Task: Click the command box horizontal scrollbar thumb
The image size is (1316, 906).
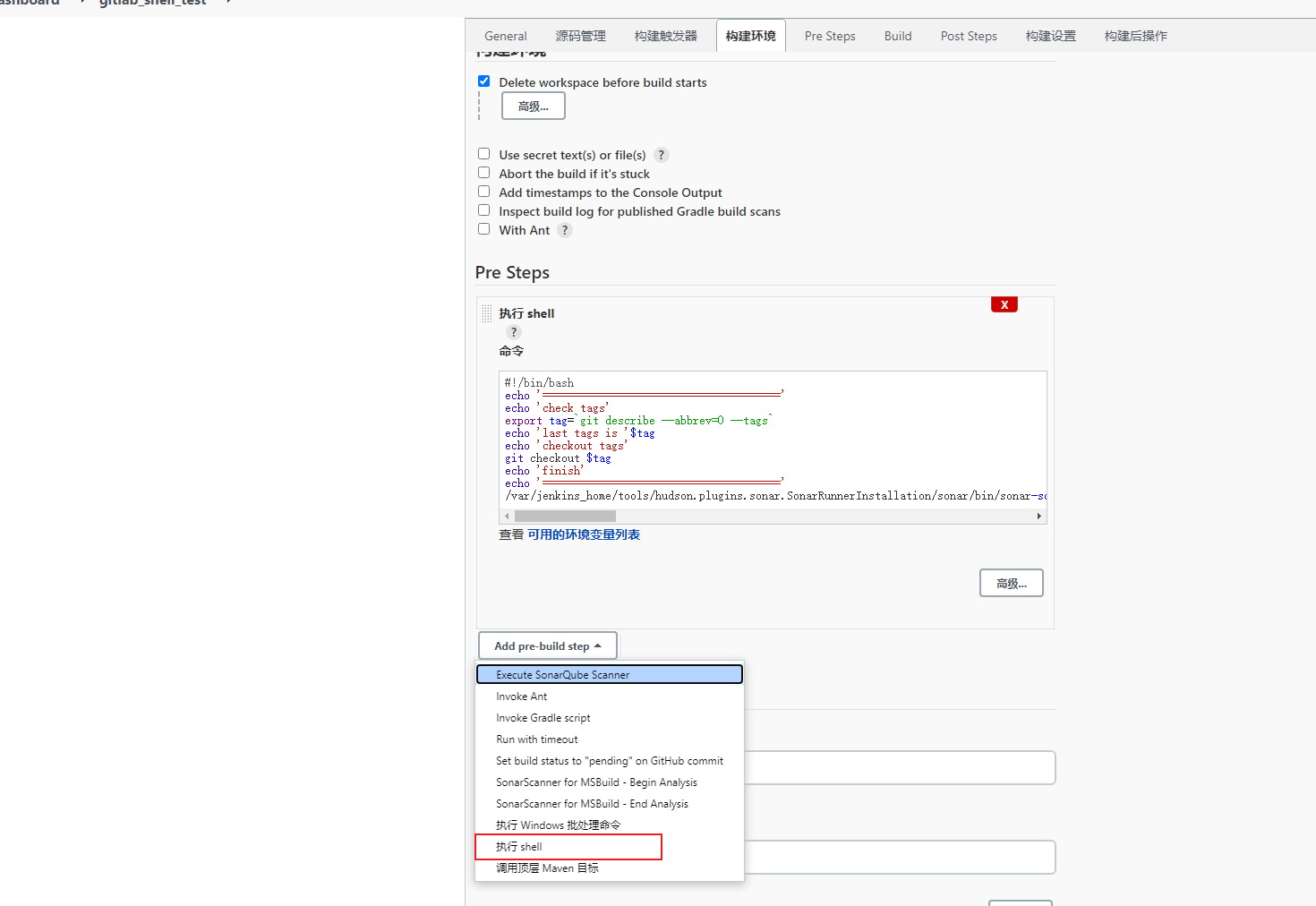Action: pos(565,516)
